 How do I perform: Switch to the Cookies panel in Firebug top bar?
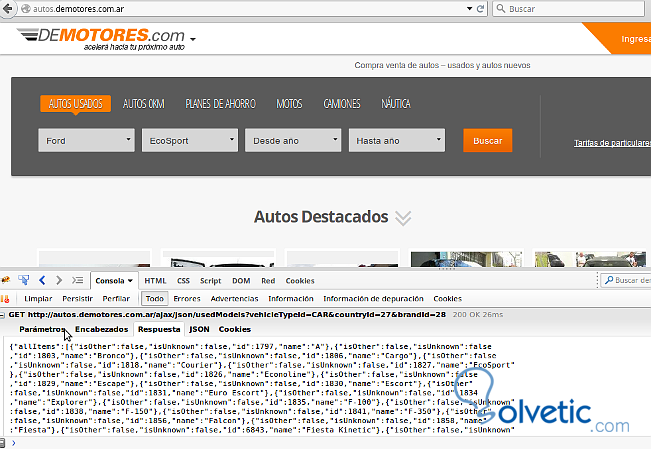300,281
